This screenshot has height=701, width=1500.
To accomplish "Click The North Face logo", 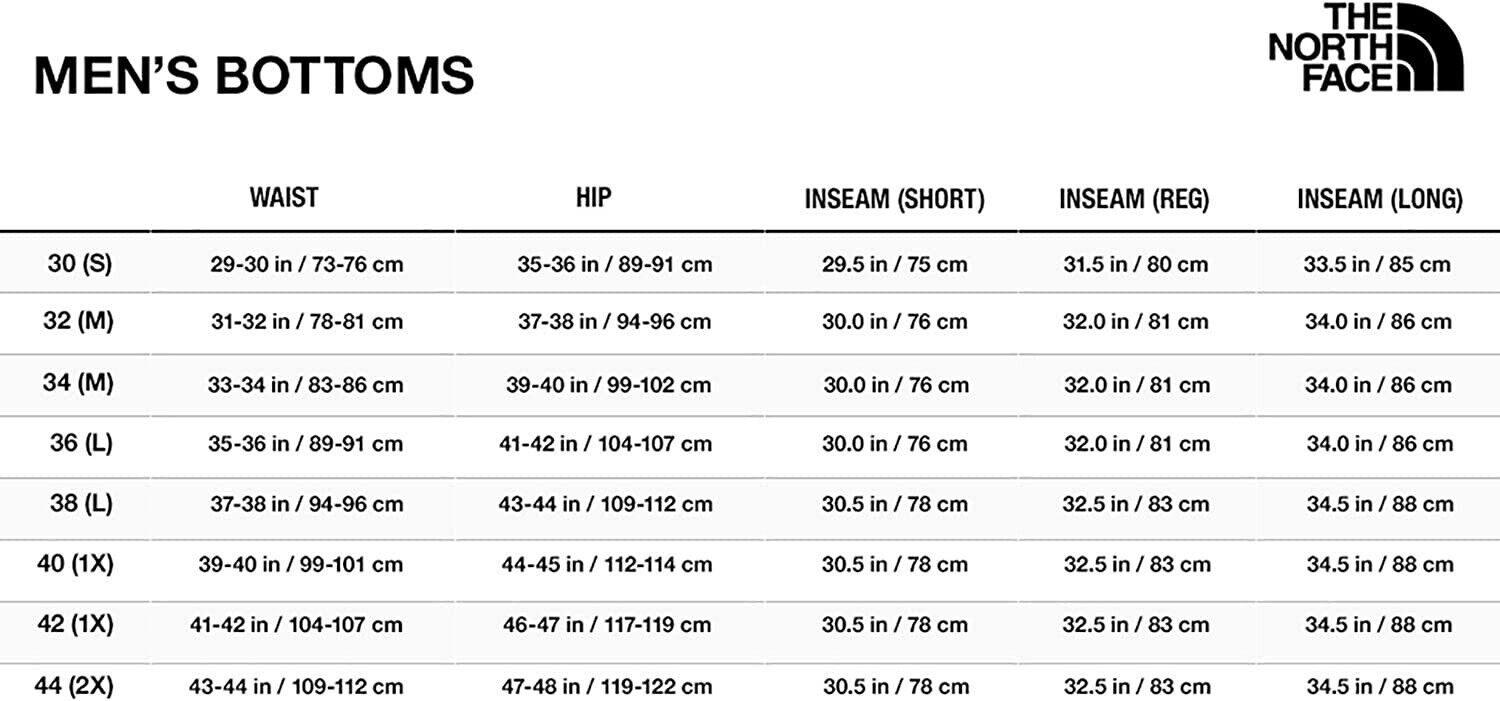I will coord(1365,48).
